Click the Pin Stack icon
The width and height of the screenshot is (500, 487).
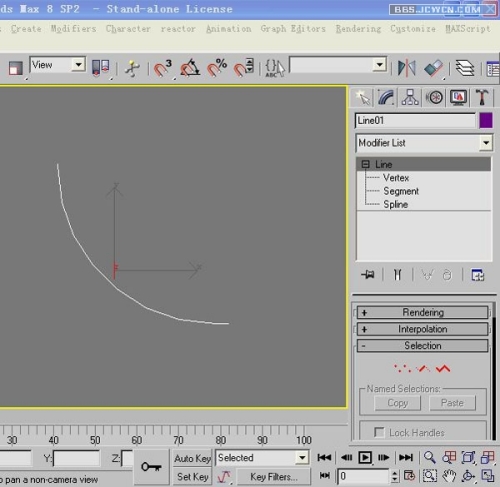pyautogui.click(x=368, y=275)
